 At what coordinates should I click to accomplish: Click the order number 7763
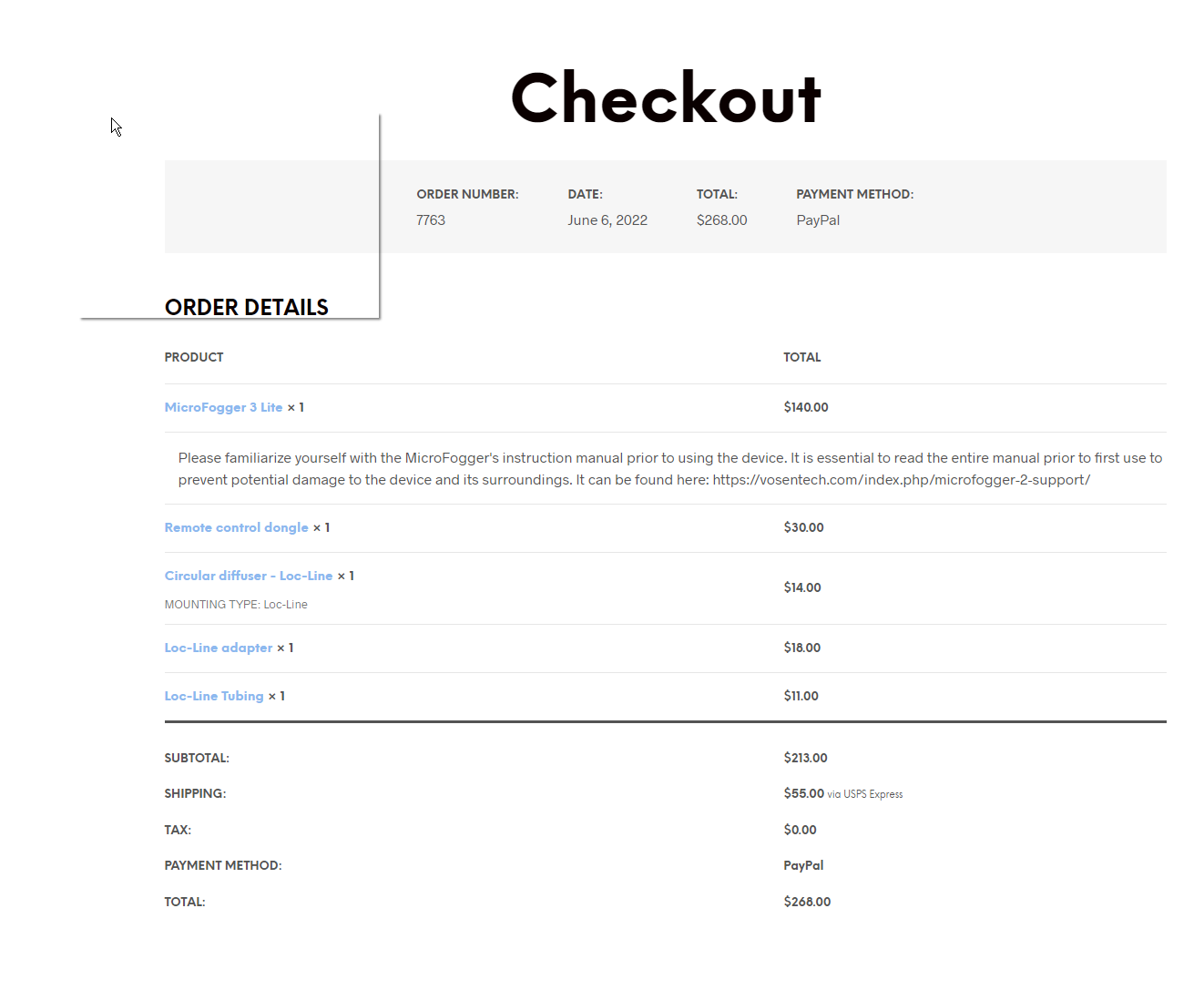tap(431, 220)
